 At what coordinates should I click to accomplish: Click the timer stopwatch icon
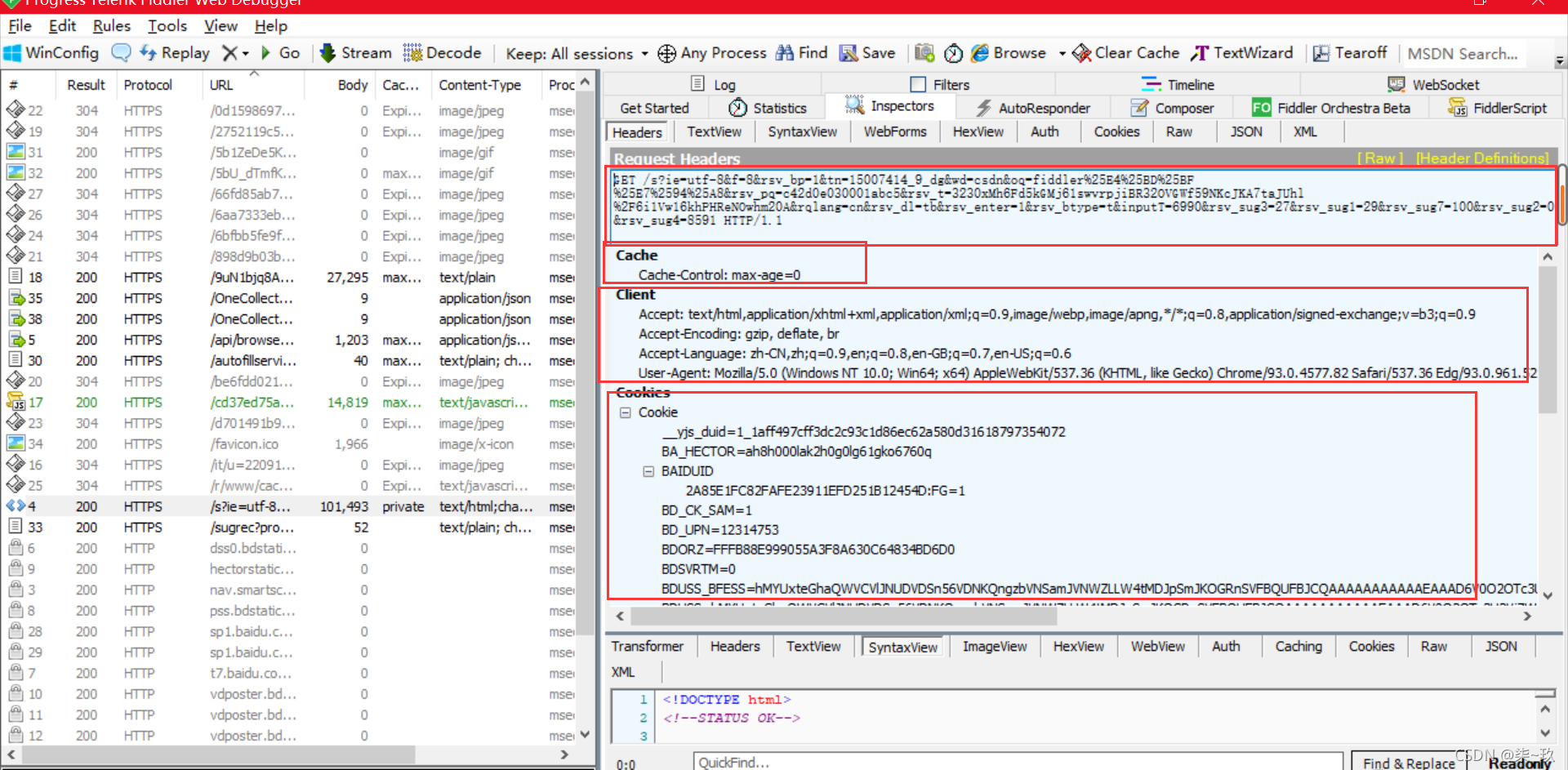[x=953, y=53]
